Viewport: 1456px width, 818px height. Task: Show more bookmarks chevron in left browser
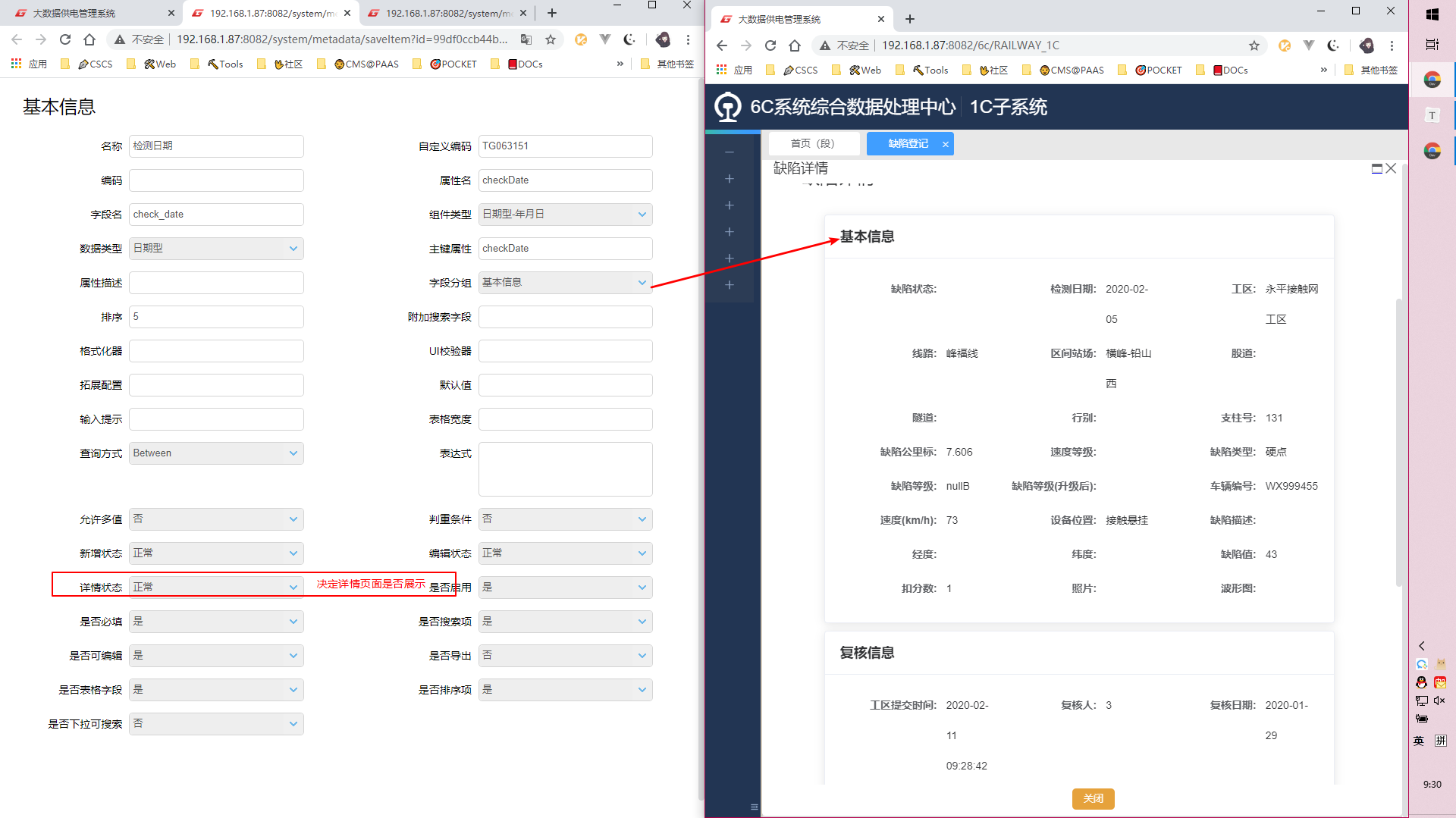click(x=620, y=64)
